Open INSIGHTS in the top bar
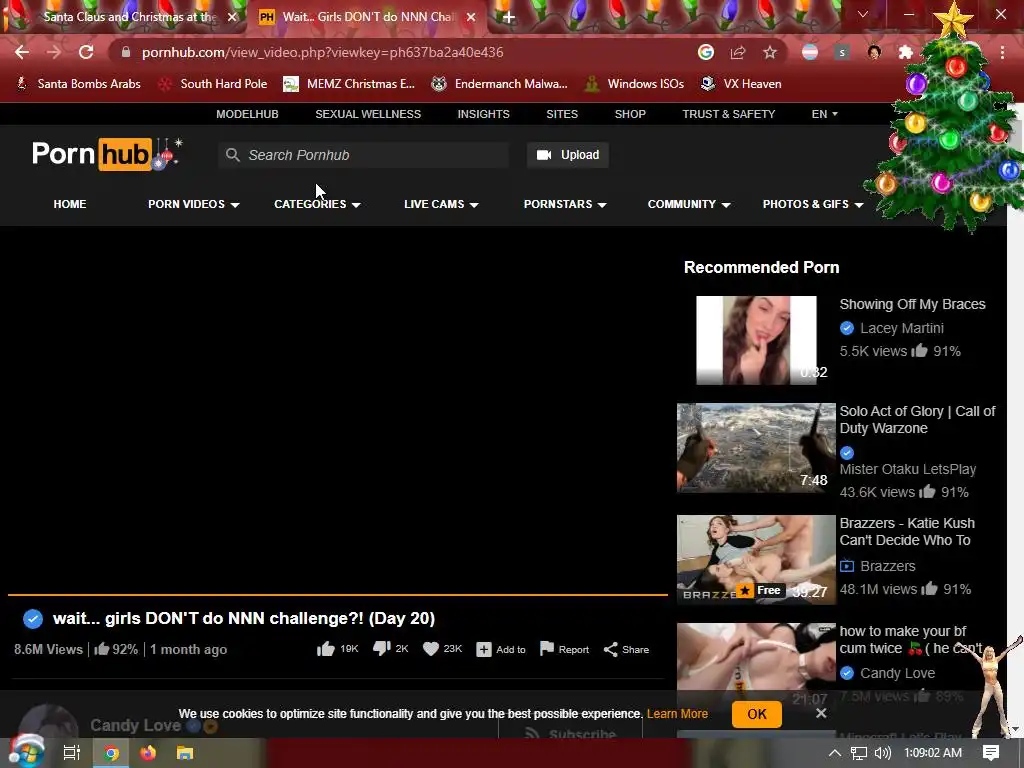This screenshot has height=768, width=1024. coord(483,114)
